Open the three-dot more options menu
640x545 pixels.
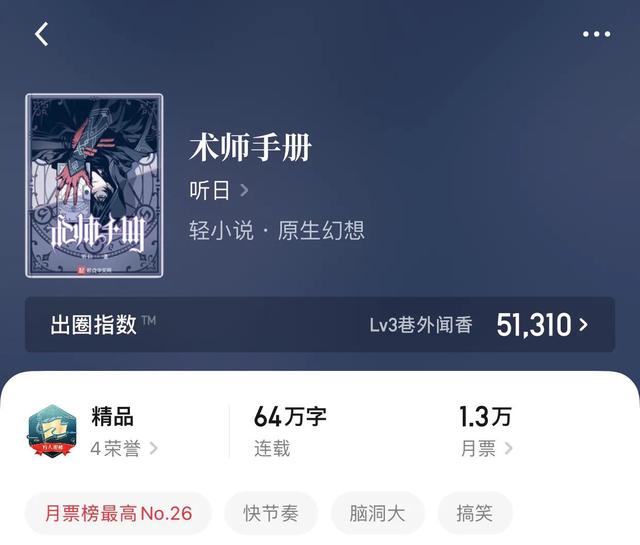pos(596,34)
